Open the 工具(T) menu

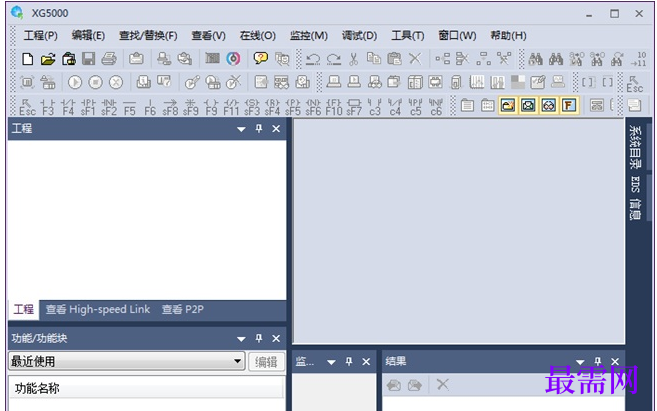coord(408,36)
